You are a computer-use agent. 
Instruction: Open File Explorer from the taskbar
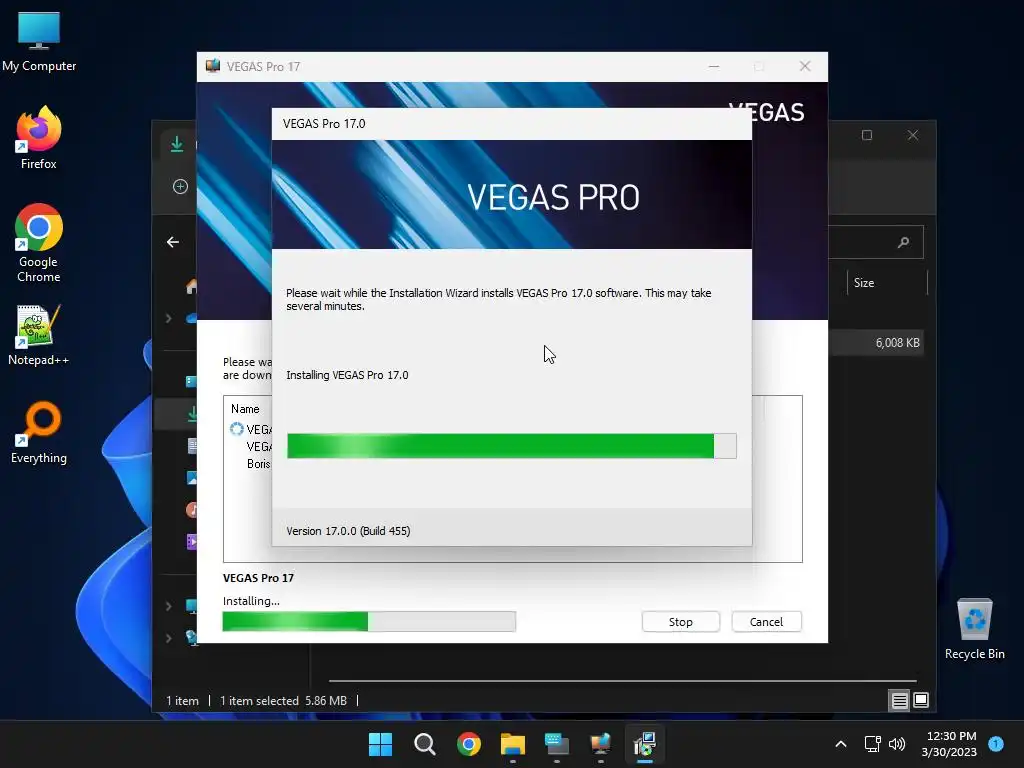[x=513, y=744]
